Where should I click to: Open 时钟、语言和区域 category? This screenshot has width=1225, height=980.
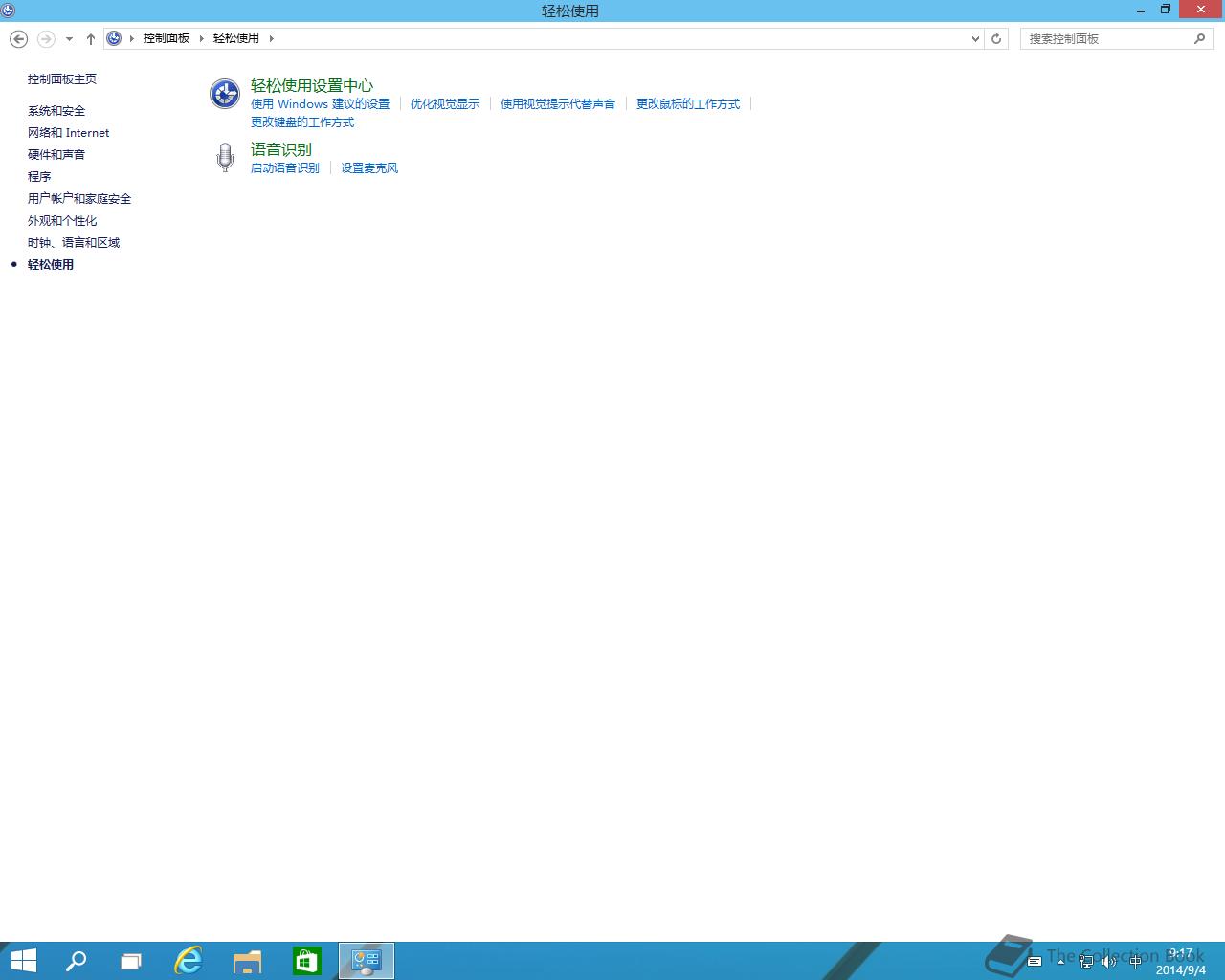(74, 243)
